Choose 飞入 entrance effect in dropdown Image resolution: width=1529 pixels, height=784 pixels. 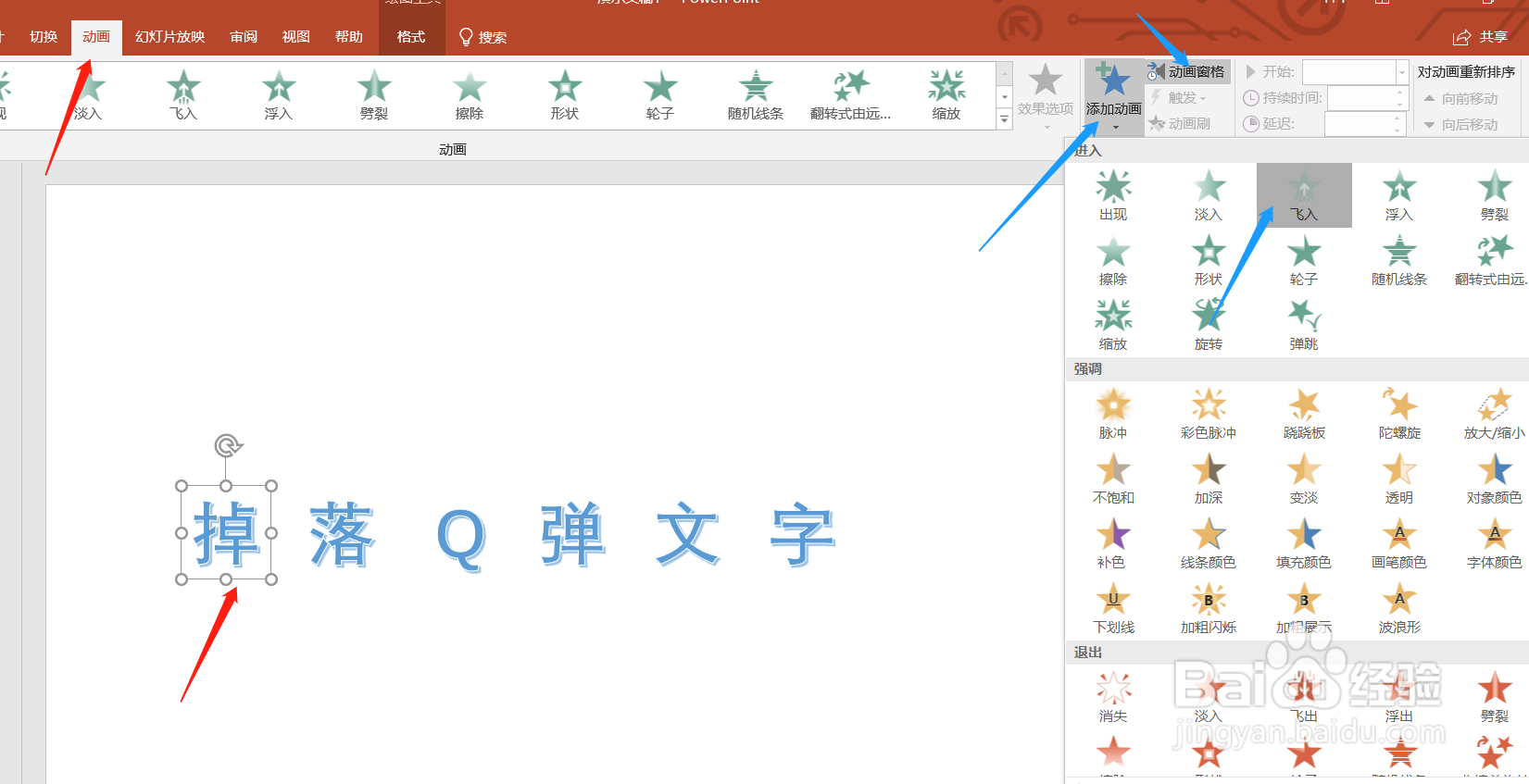pyautogui.click(x=1304, y=195)
